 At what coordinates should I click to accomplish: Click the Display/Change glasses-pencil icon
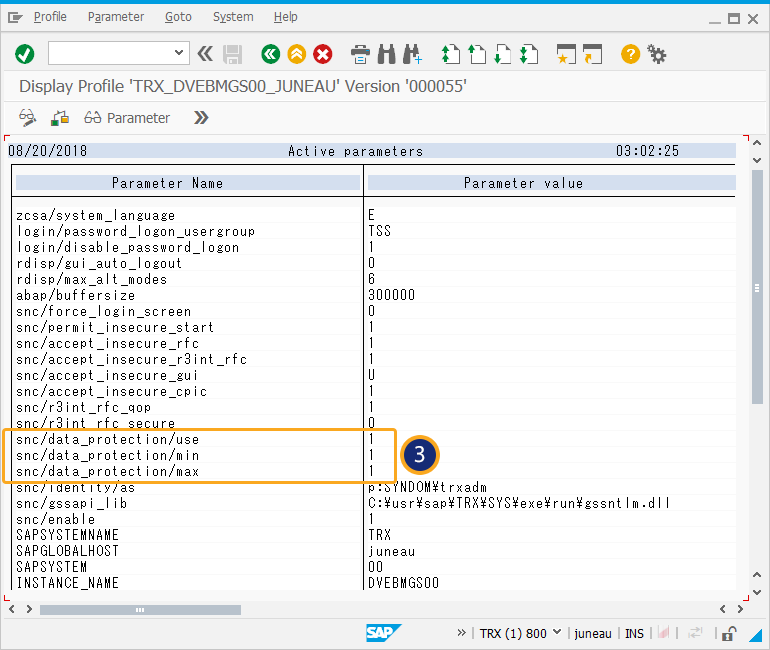(x=28, y=118)
